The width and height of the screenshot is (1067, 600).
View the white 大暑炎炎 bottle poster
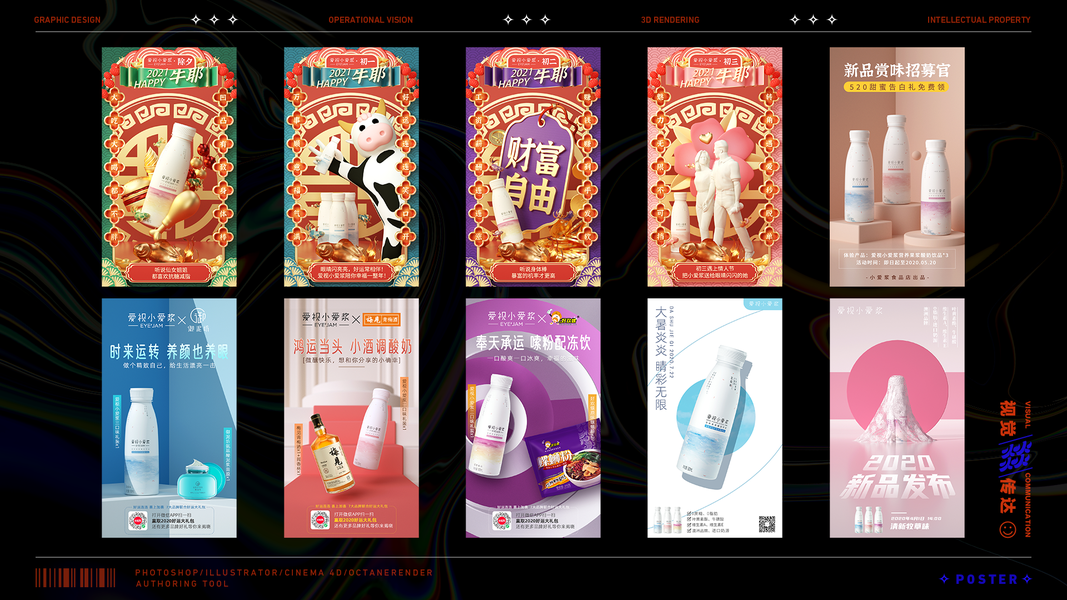[715, 418]
